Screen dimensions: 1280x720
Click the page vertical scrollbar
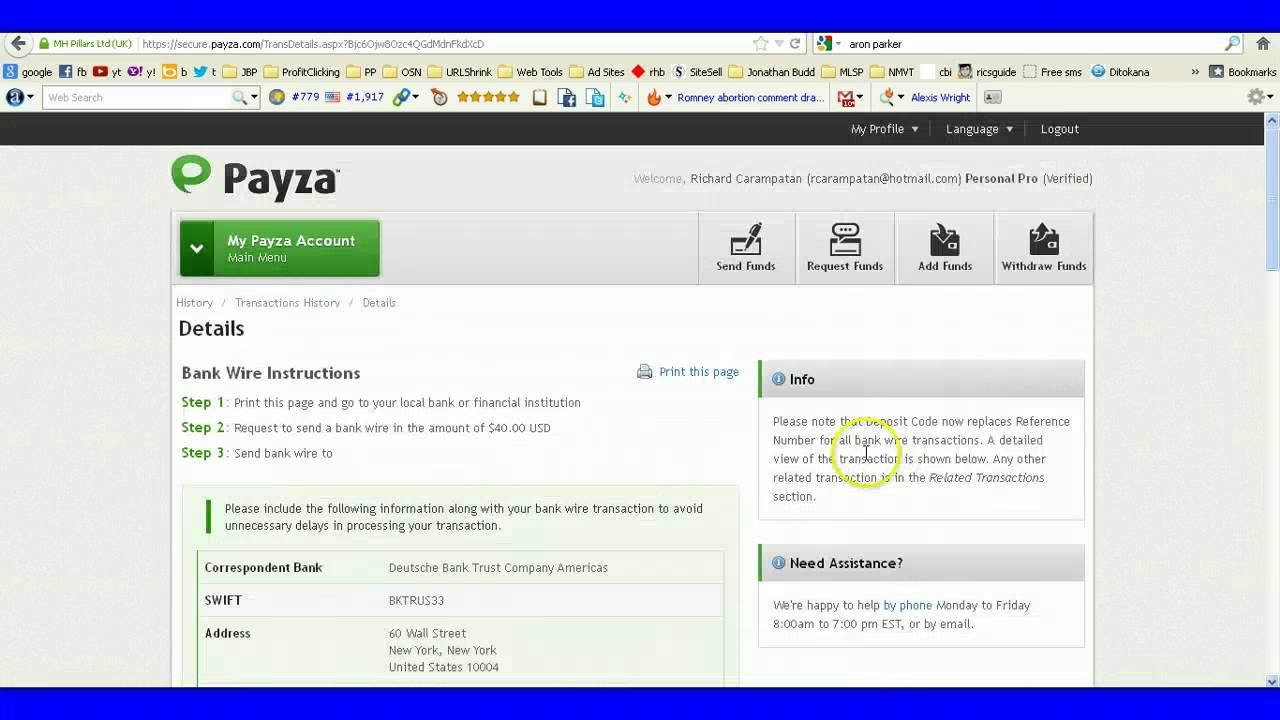click(1272, 400)
